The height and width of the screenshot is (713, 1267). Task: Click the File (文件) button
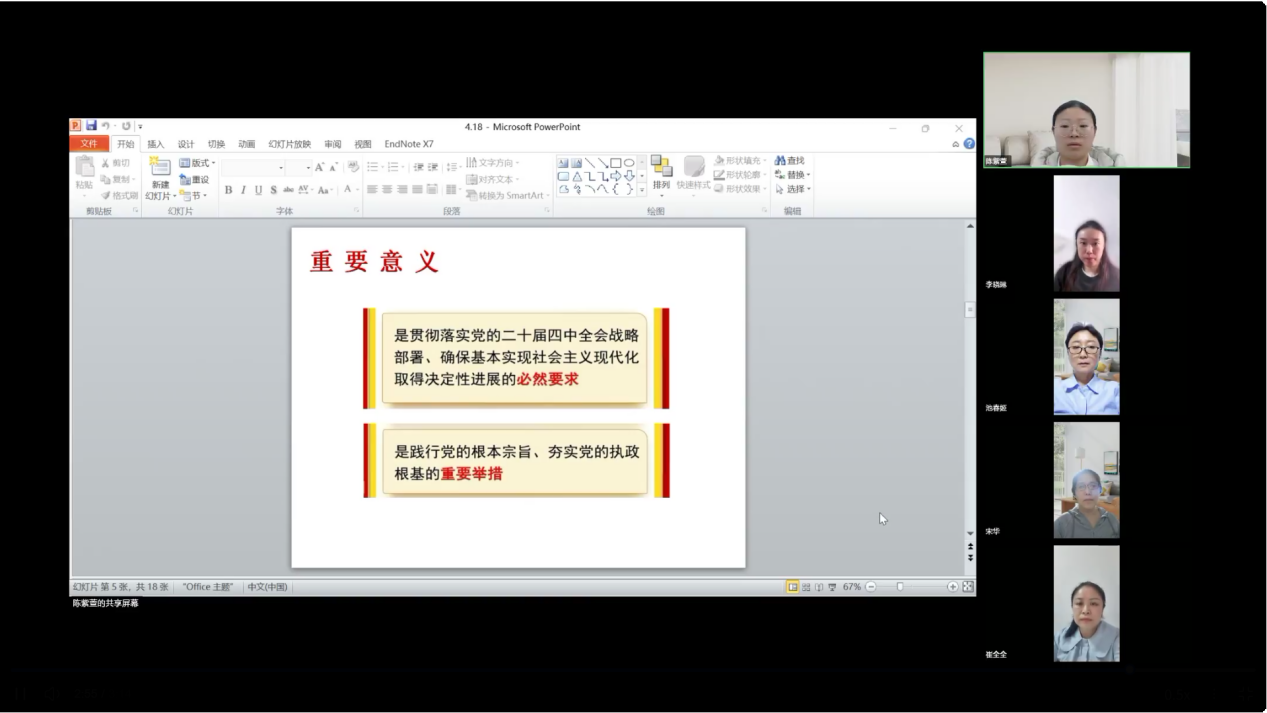pos(88,144)
